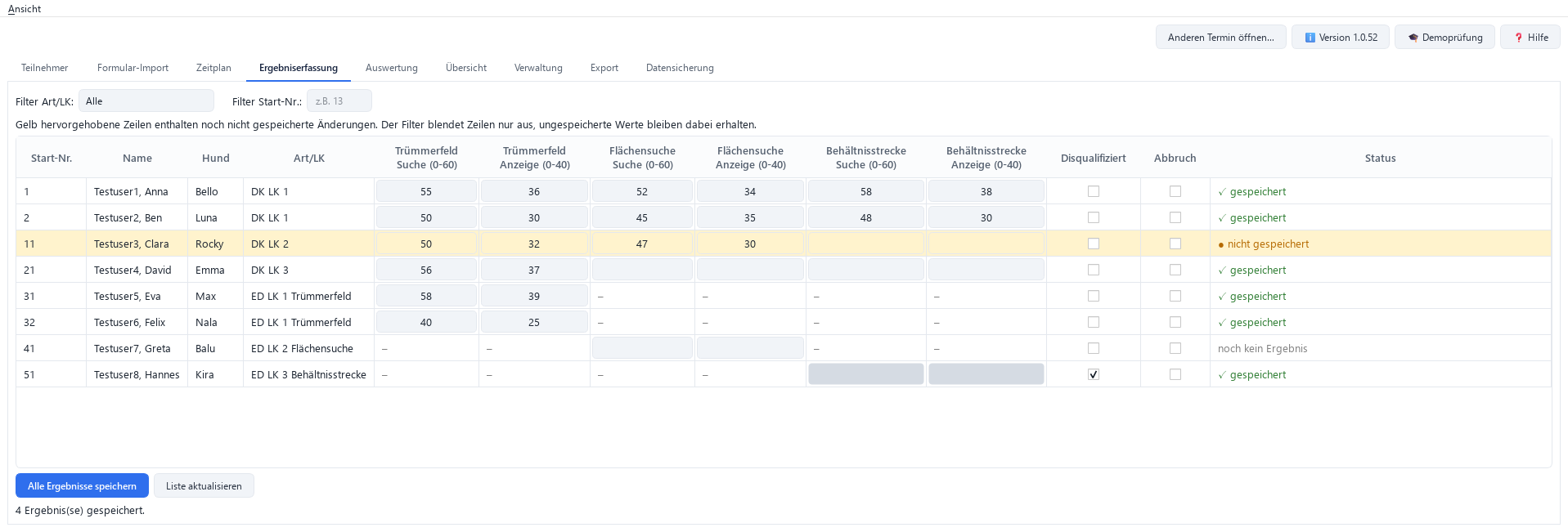Screen dimensions: 1568x532
Task: Enable Abbruch for Testuser4, David
Action: click(1175, 270)
